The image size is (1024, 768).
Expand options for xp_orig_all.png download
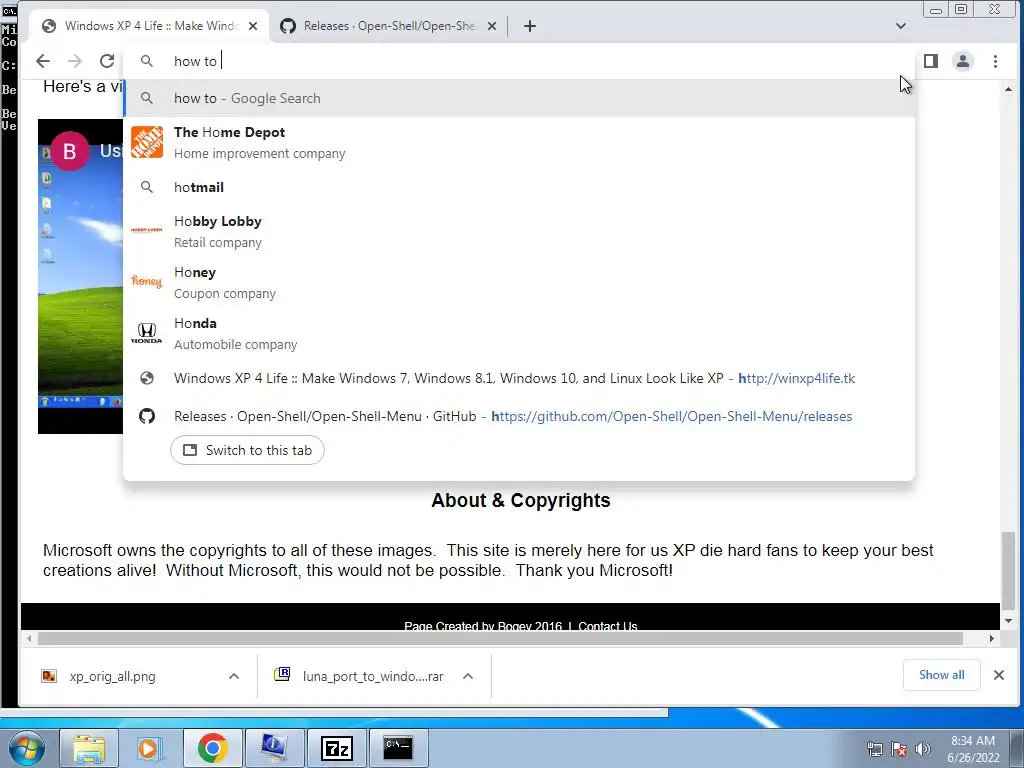(234, 676)
